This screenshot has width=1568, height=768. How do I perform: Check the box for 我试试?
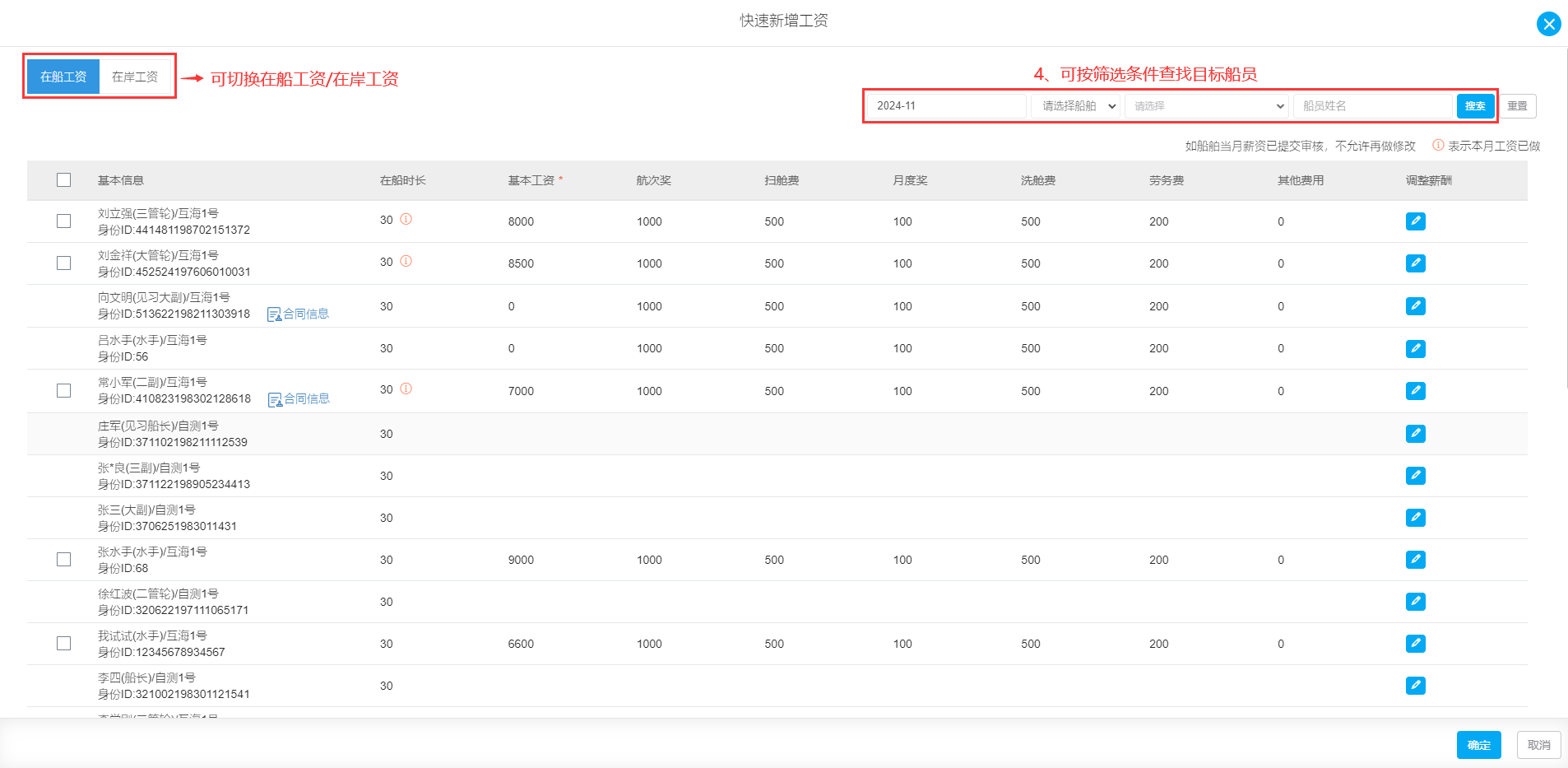pyautogui.click(x=63, y=643)
